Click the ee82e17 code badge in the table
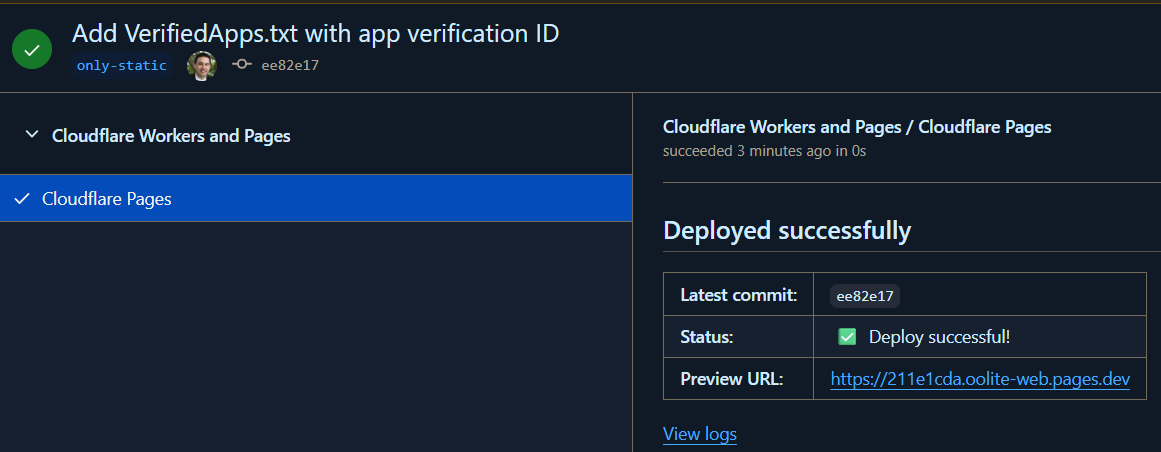This screenshot has width=1161, height=452. pos(865,296)
